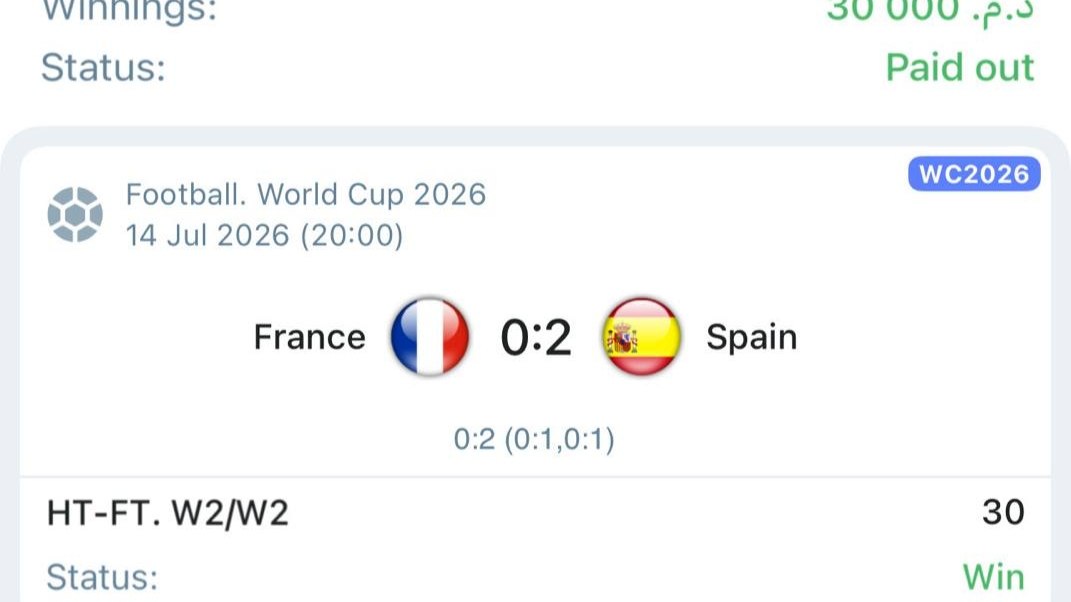
Task: Tap the green Win status
Action: 994,577
